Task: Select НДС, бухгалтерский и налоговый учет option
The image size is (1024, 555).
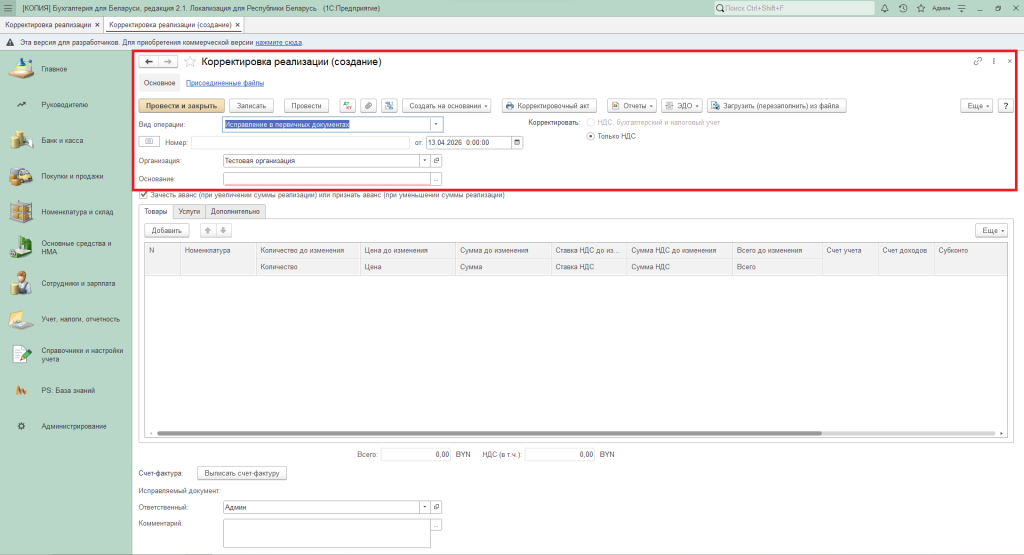Action: click(x=591, y=122)
